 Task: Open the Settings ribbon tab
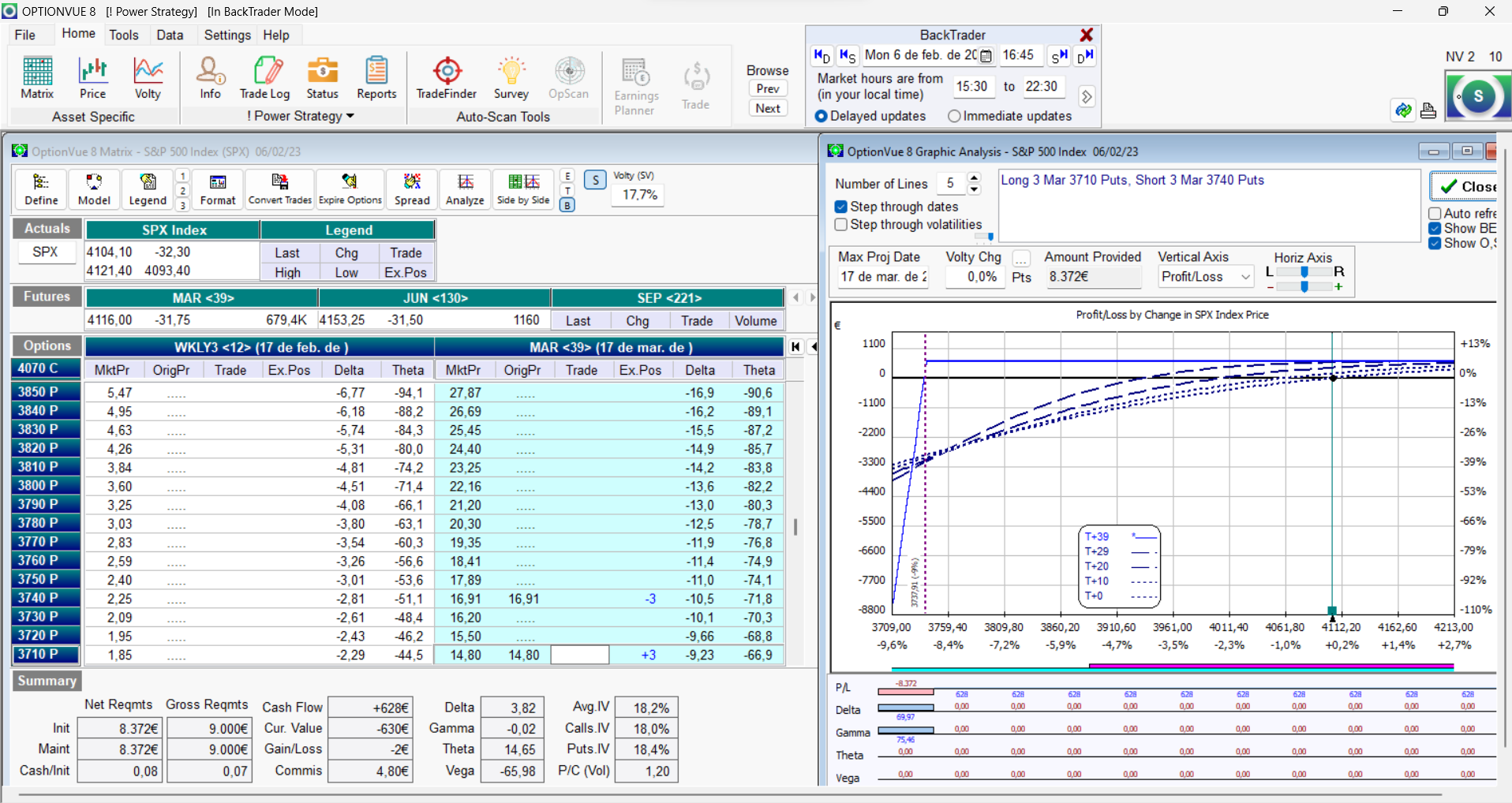227,35
